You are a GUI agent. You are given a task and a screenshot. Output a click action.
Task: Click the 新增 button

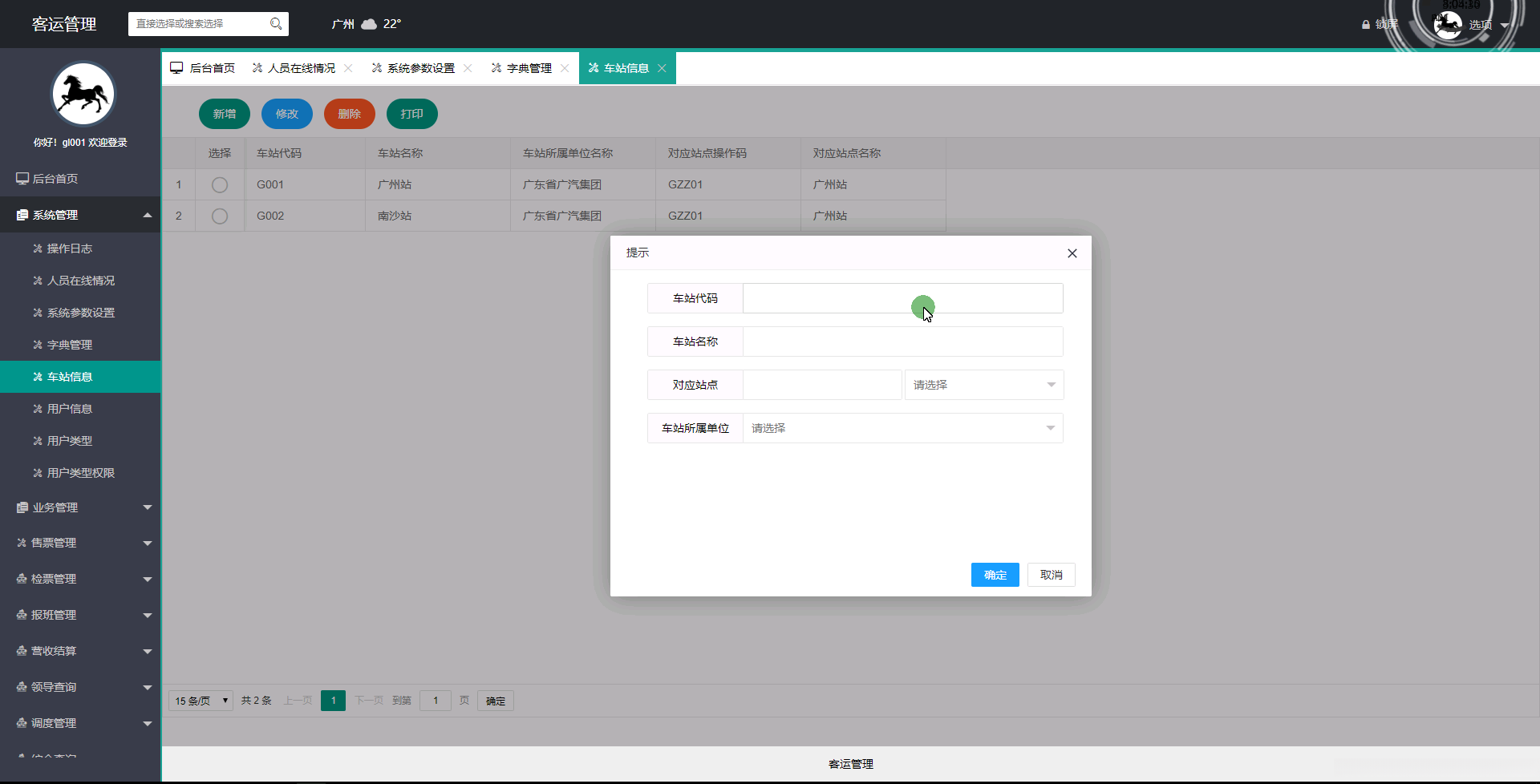[x=225, y=114]
